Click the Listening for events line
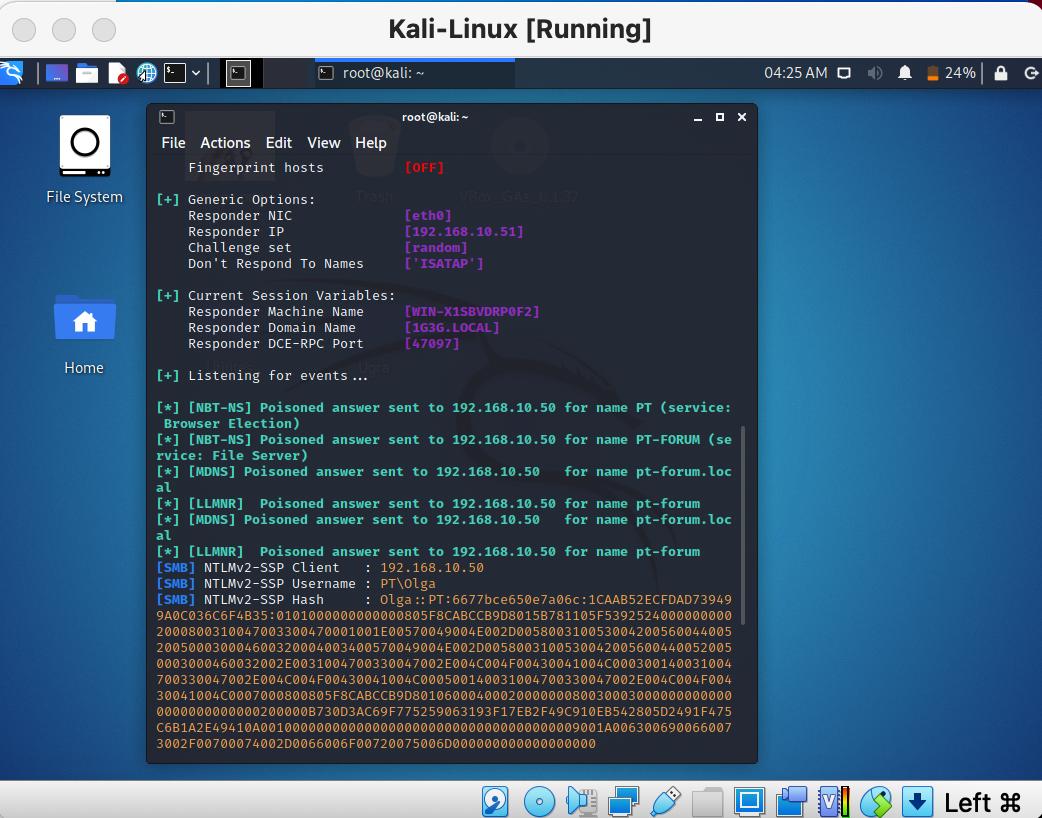Viewport: 1042px width, 818px height. (262, 375)
